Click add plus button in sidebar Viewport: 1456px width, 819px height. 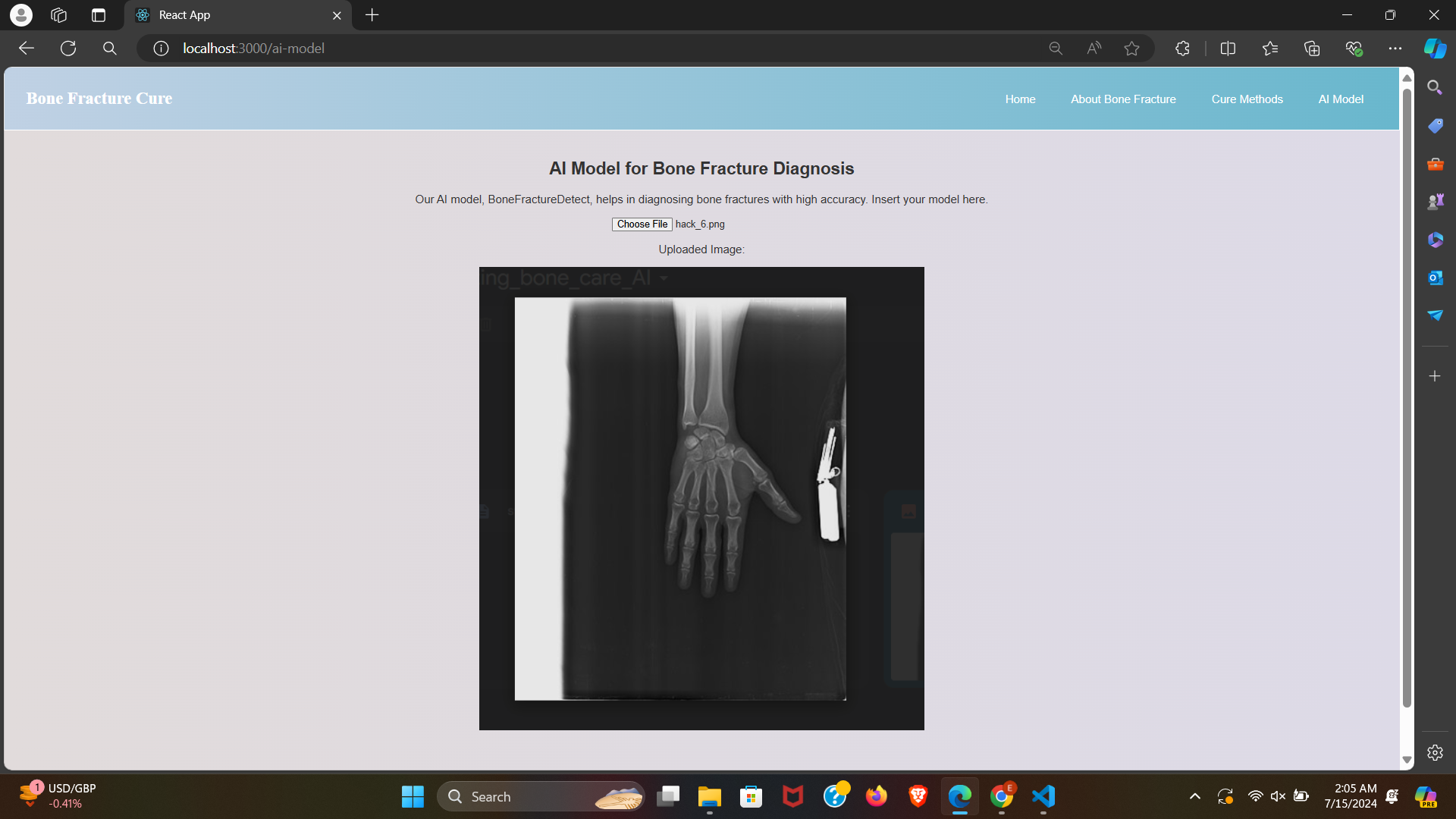pos(1435,376)
